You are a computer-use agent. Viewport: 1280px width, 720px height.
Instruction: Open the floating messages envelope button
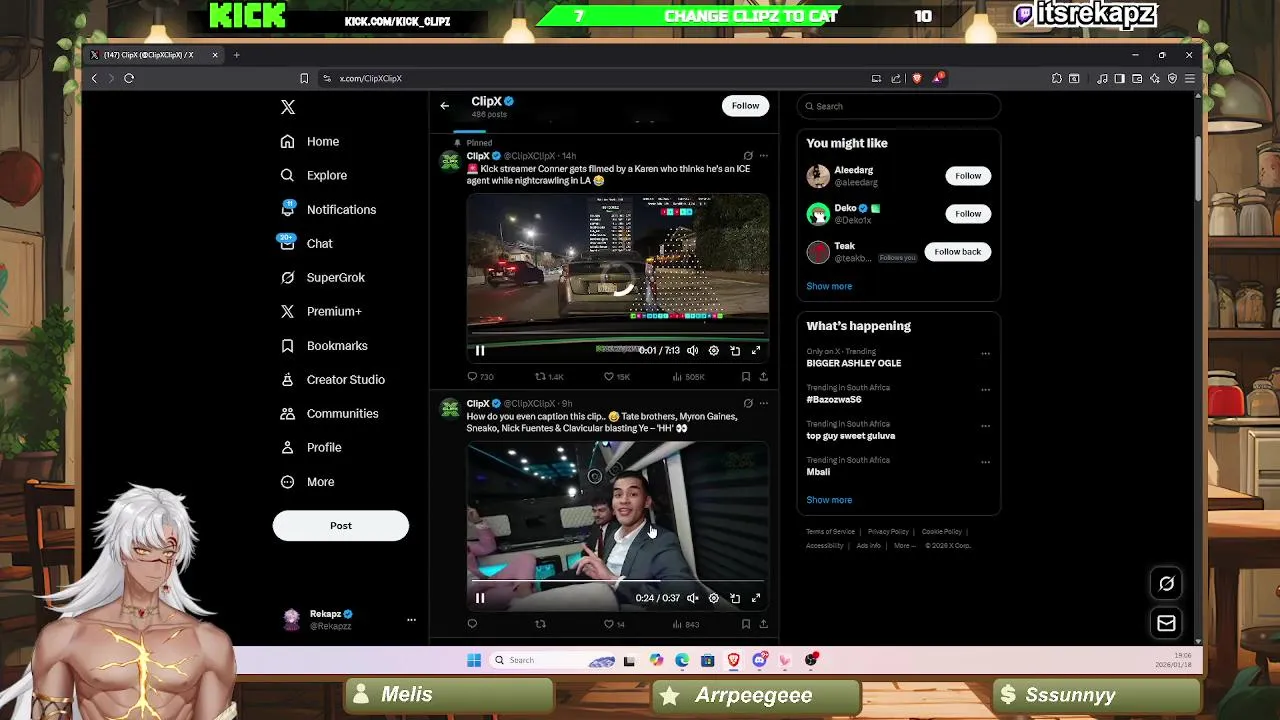1166,623
